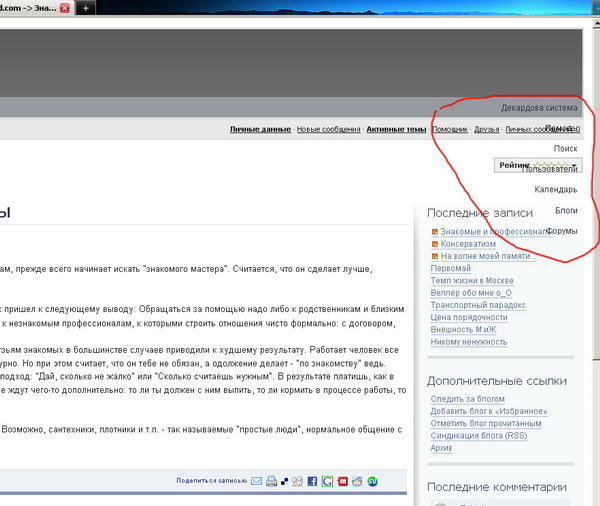Click the Delicious bookmark share icon
This screenshot has height=506, width=600.
click(x=285, y=481)
